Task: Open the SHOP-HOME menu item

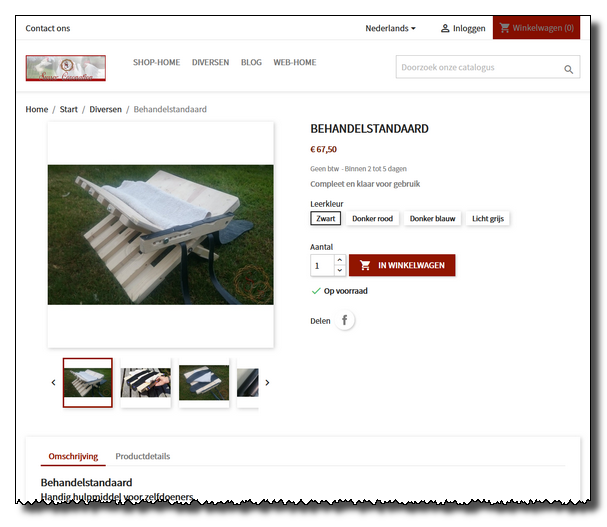Action: 156,62
